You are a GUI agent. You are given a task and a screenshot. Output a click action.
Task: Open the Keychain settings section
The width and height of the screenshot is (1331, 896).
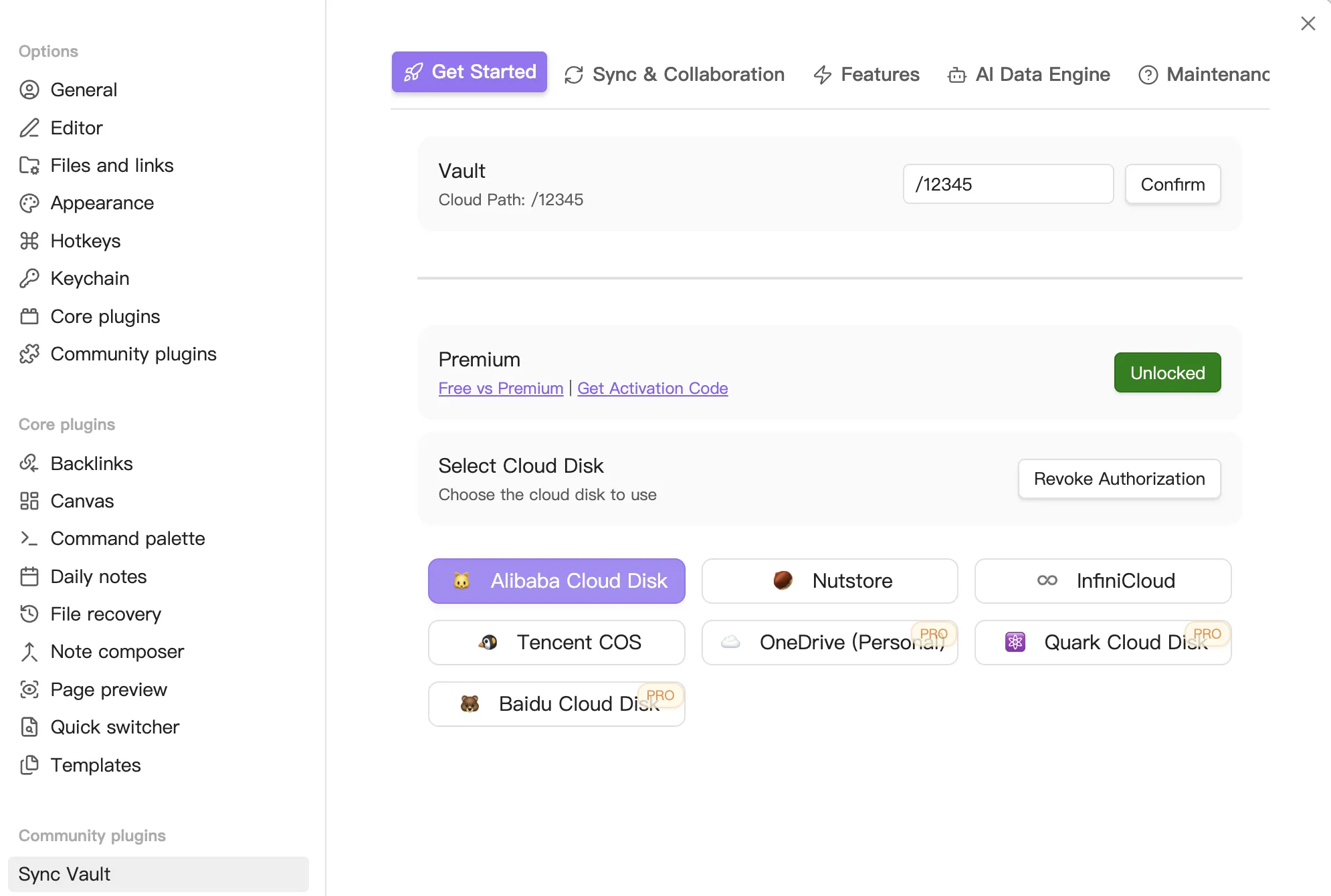(159, 278)
